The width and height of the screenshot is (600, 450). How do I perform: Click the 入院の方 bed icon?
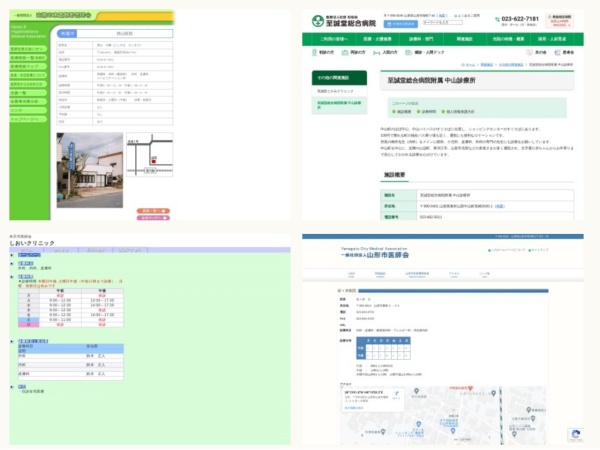point(377,53)
